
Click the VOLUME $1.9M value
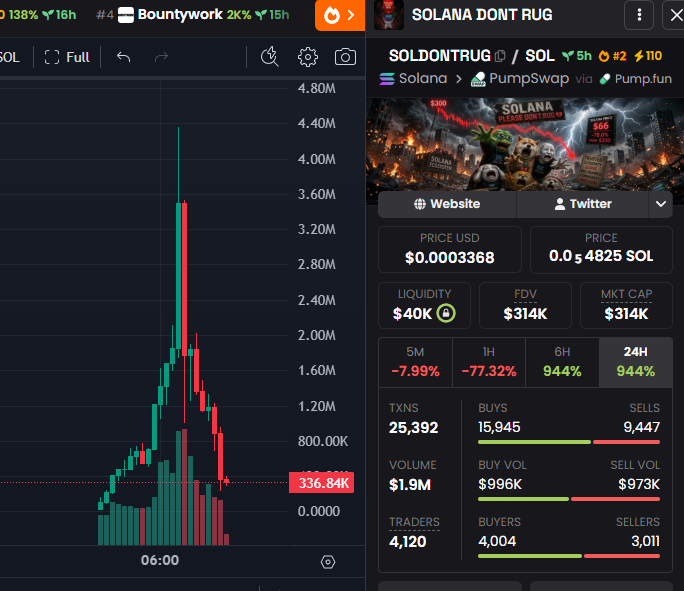[410, 485]
